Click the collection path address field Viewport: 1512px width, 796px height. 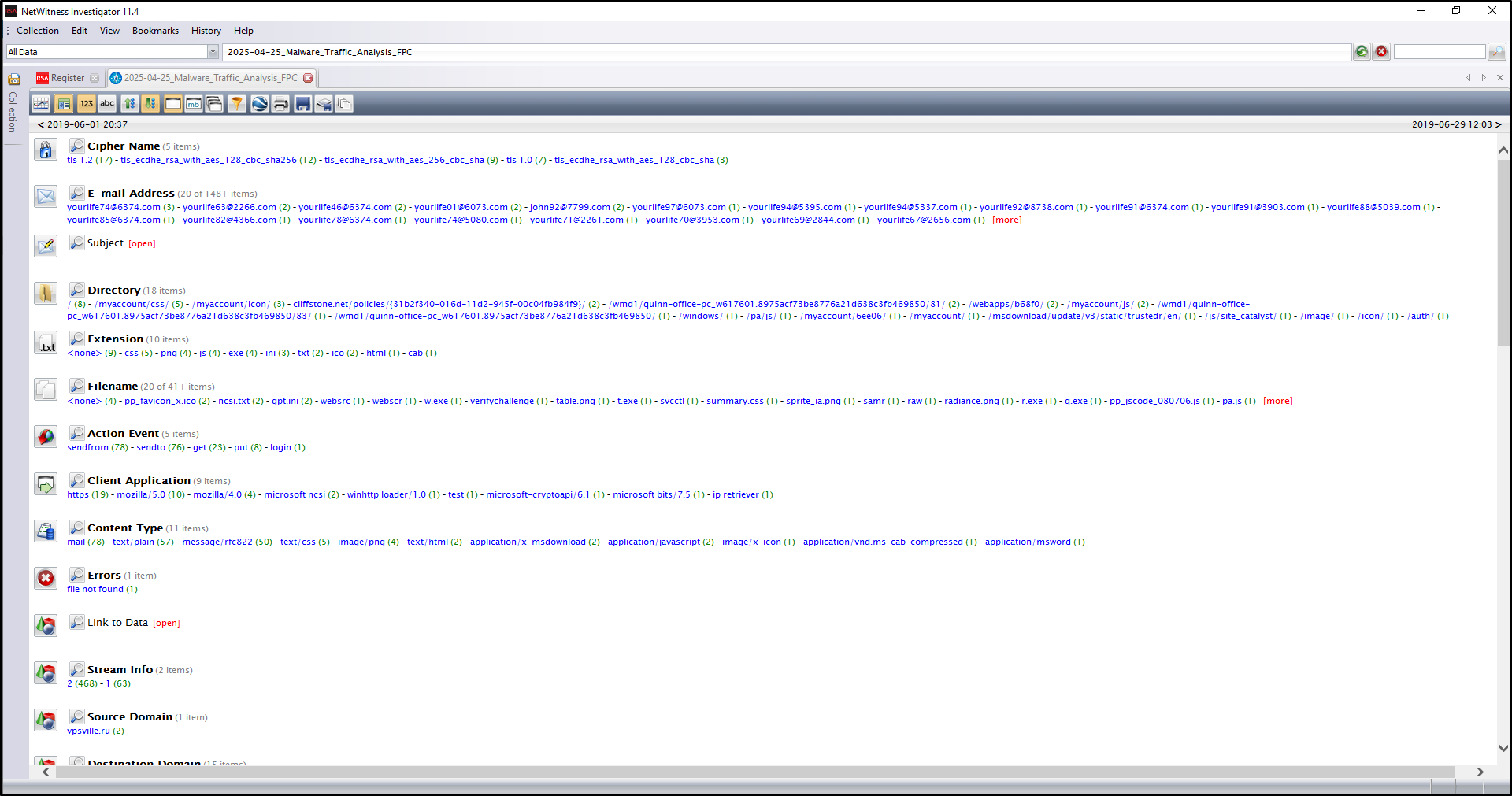[787, 52]
